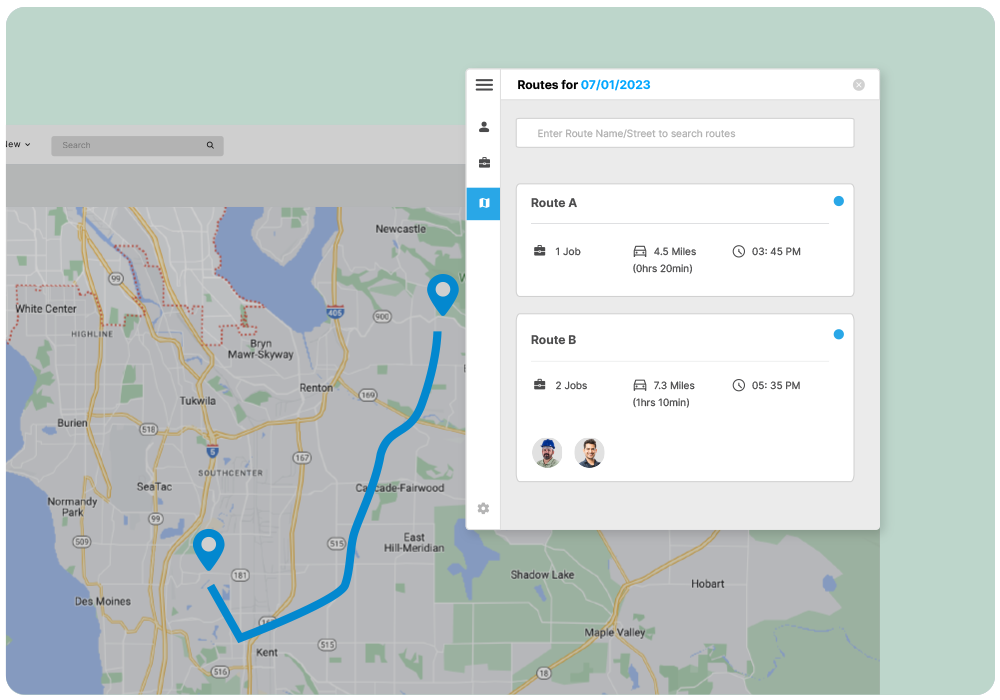
Task: Select the person icon in sidebar
Action: (484, 127)
